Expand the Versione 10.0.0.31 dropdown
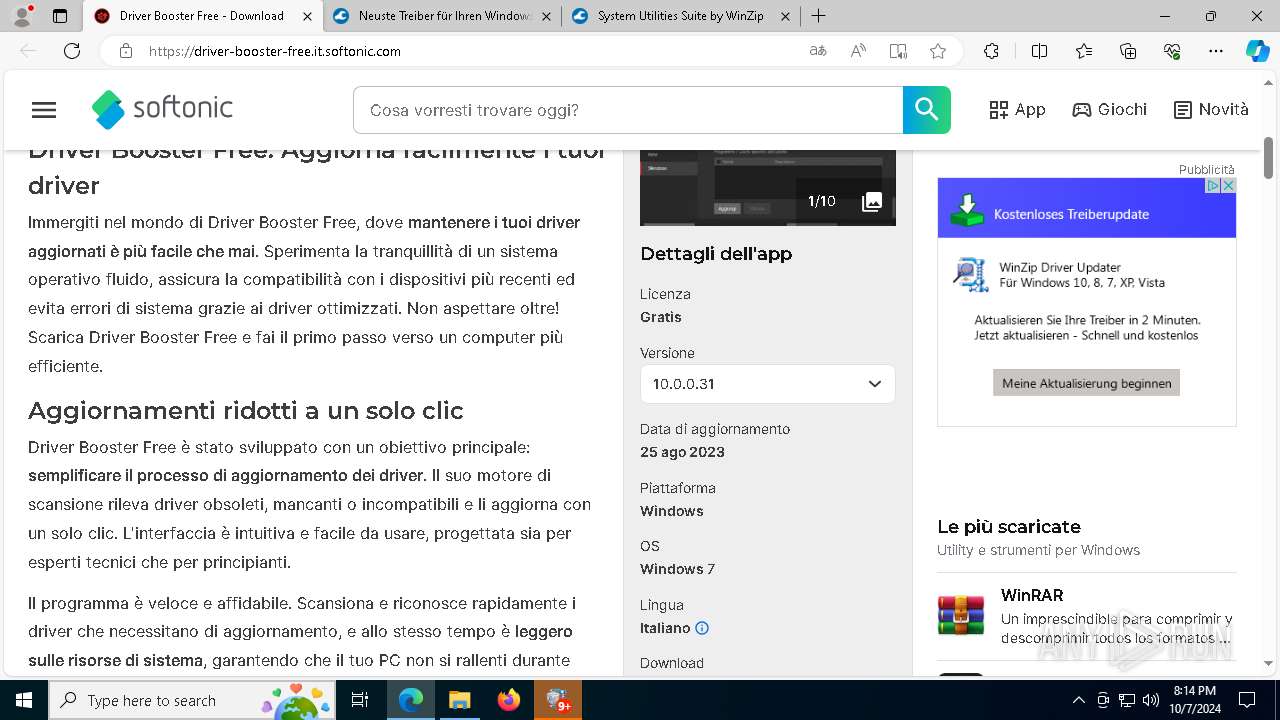 [768, 384]
